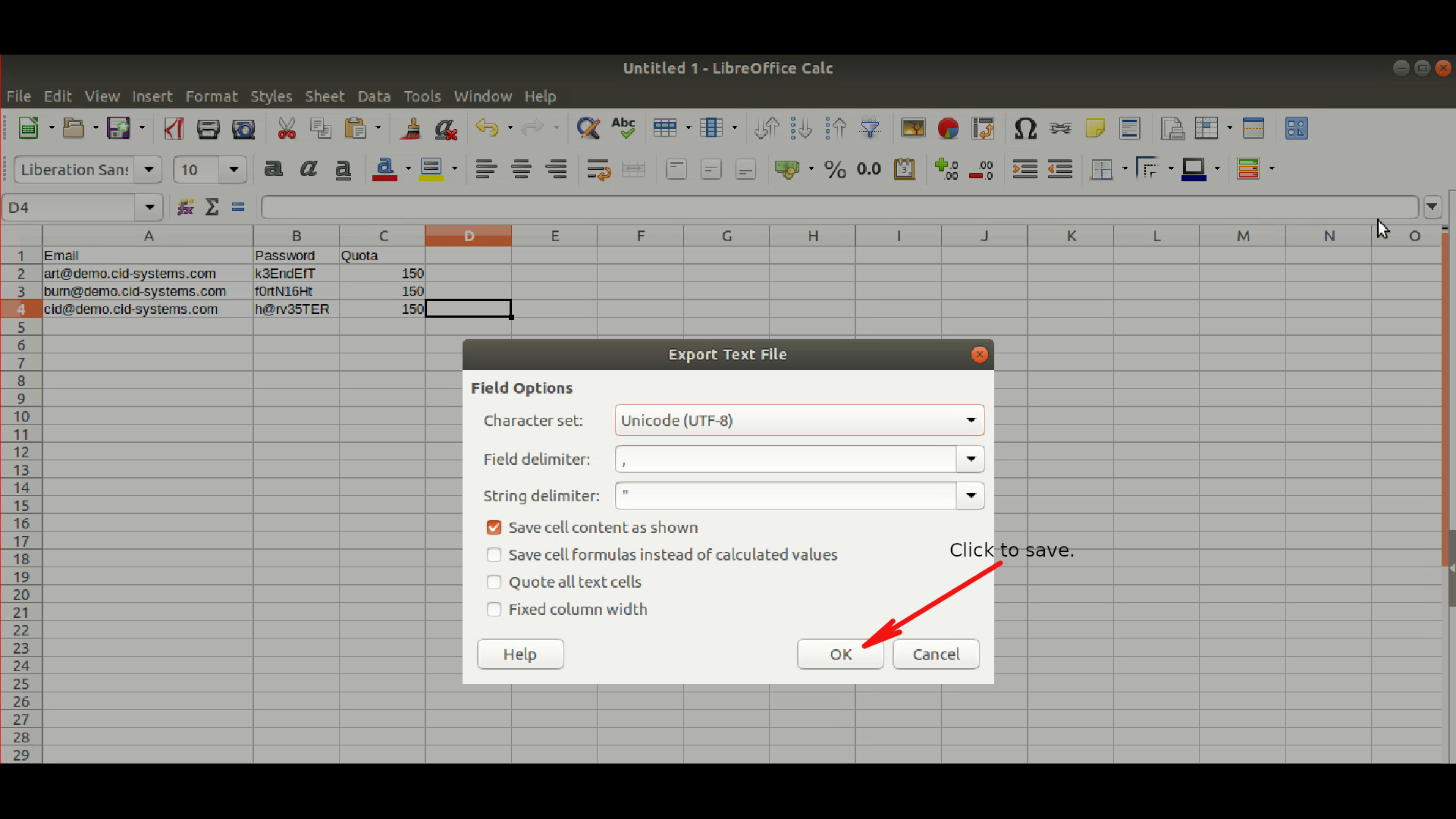Click Wrap Text icon

tap(598, 169)
